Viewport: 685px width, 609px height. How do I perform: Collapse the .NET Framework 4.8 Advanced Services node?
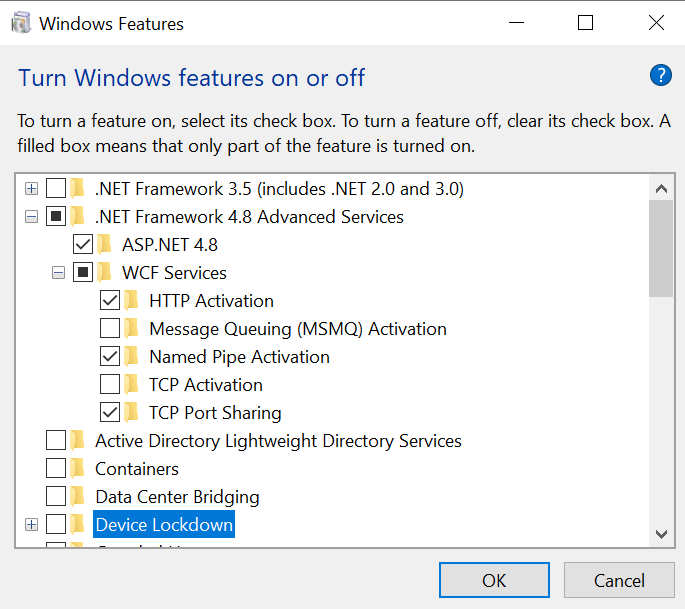pyautogui.click(x=31, y=217)
